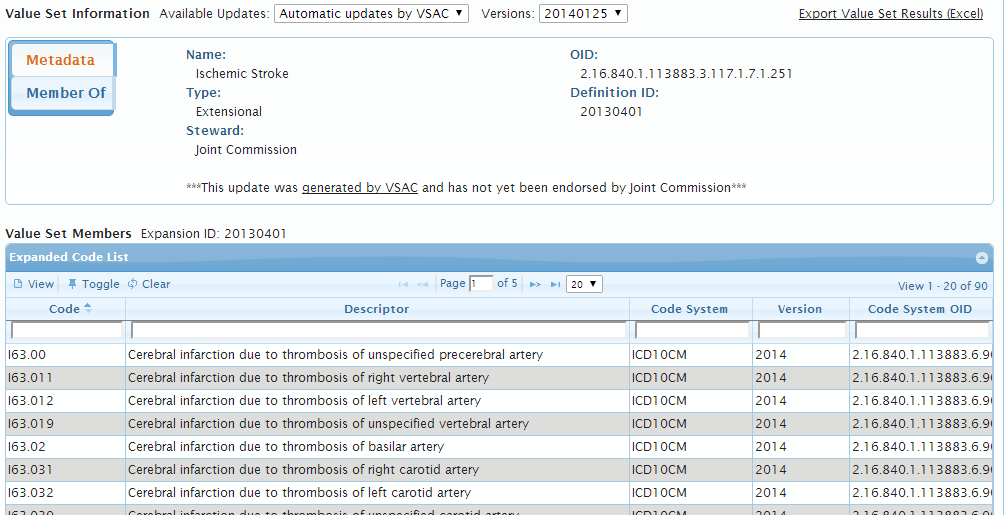Switch to the Metadata tab
This screenshot has width=1007, height=515.
[x=61, y=60]
